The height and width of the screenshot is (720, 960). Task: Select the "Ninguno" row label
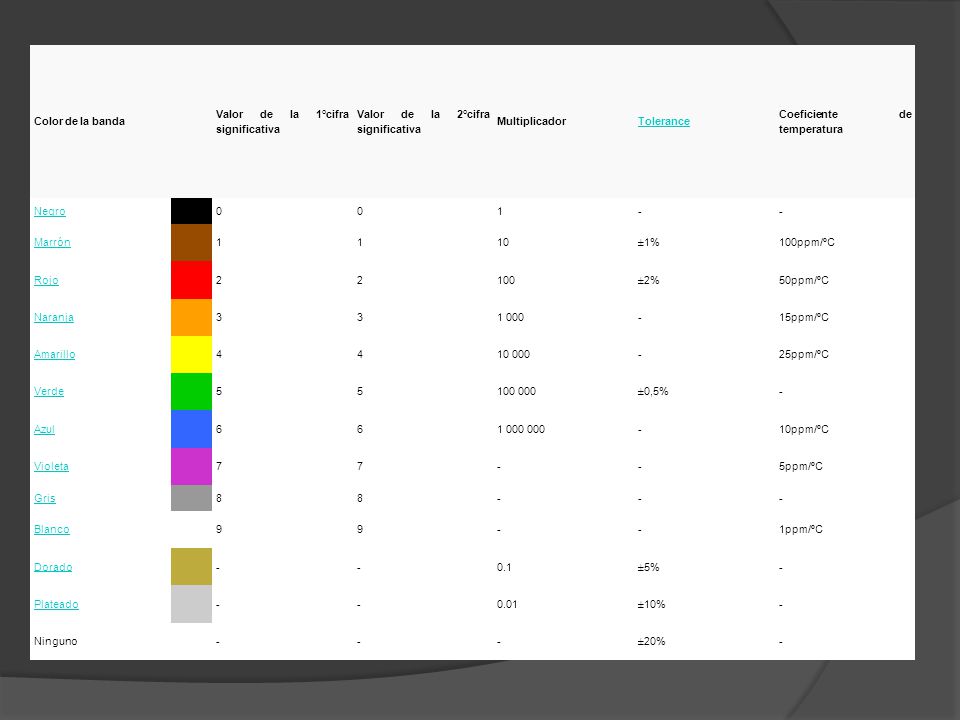tap(56, 642)
